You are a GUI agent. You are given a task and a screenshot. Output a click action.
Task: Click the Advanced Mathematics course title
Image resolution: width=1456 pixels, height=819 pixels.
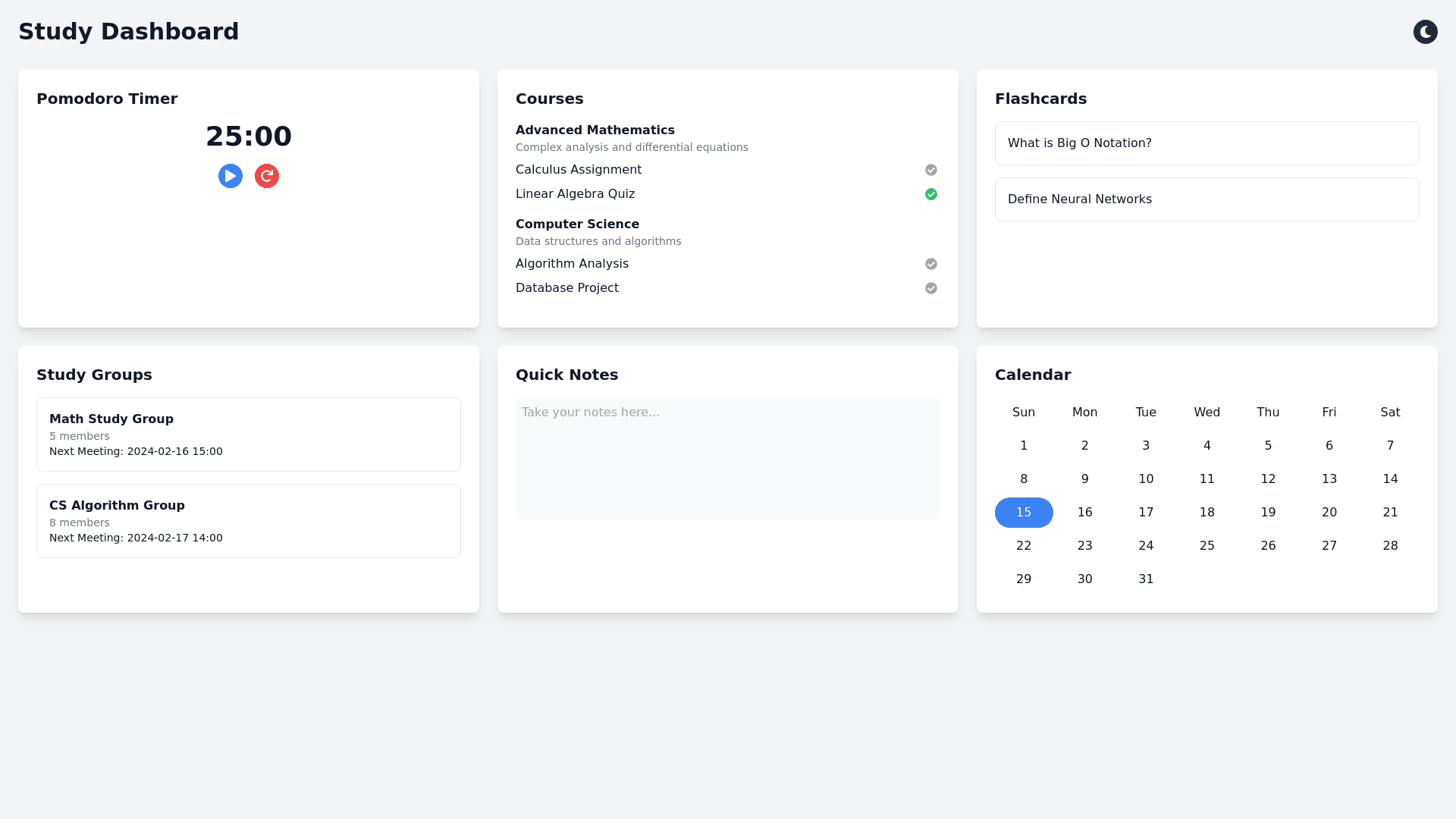pos(595,130)
